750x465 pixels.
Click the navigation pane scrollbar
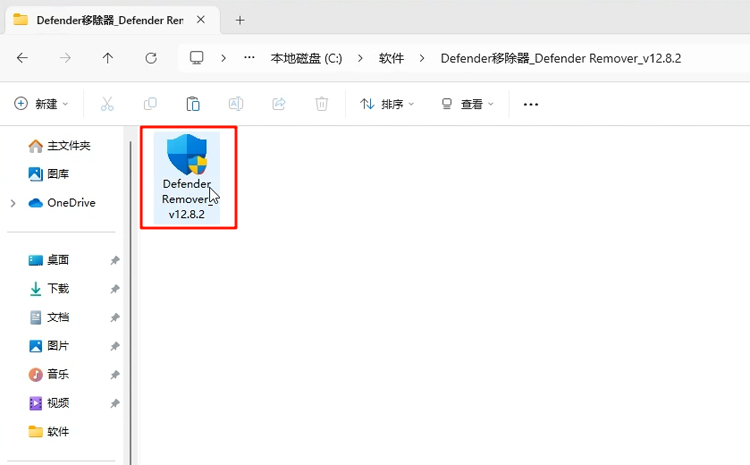pyautogui.click(x=131, y=301)
